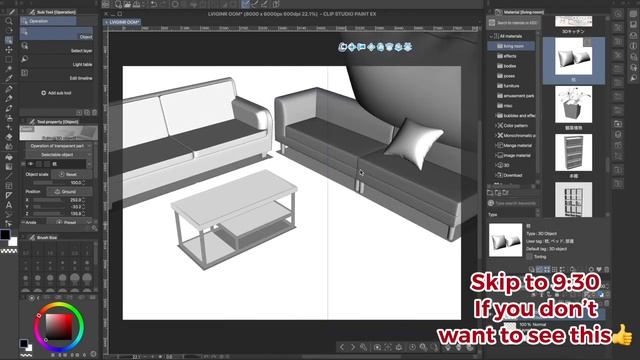Enable the Toning checkbox
Screen dimensions: 640x360
click(529, 257)
